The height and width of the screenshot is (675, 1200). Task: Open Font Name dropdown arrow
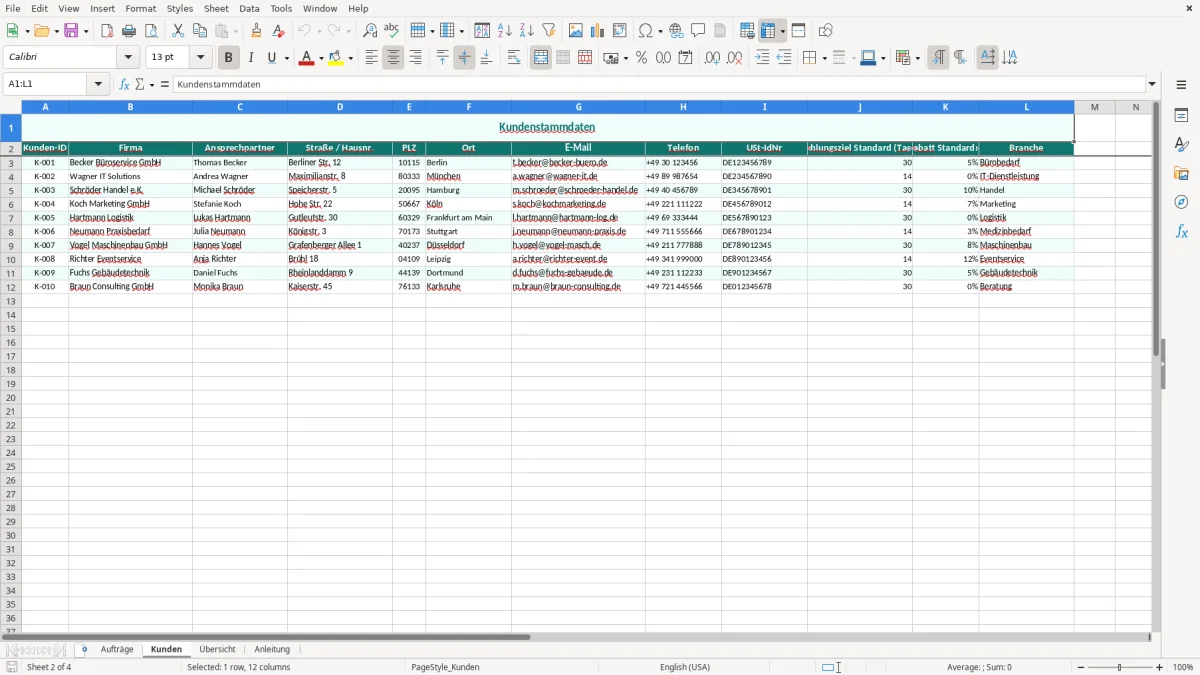click(128, 58)
